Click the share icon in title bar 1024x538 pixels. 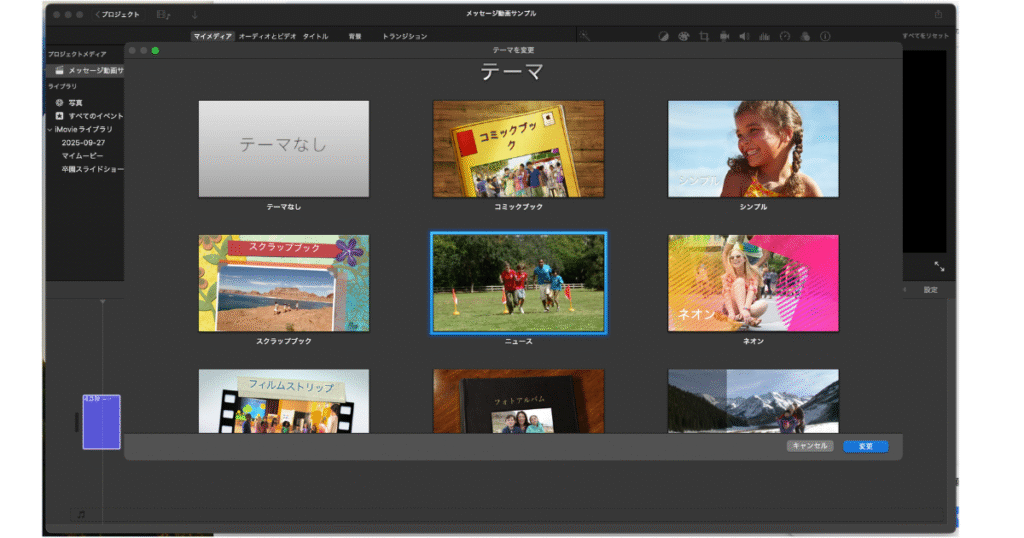pyautogui.click(x=938, y=14)
